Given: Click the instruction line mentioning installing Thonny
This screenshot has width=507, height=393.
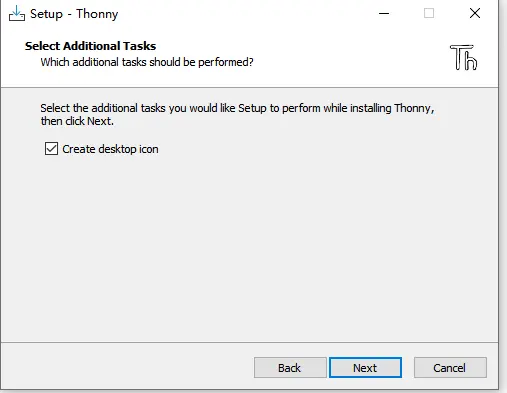Looking at the screenshot, I should (x=237, y=108).
